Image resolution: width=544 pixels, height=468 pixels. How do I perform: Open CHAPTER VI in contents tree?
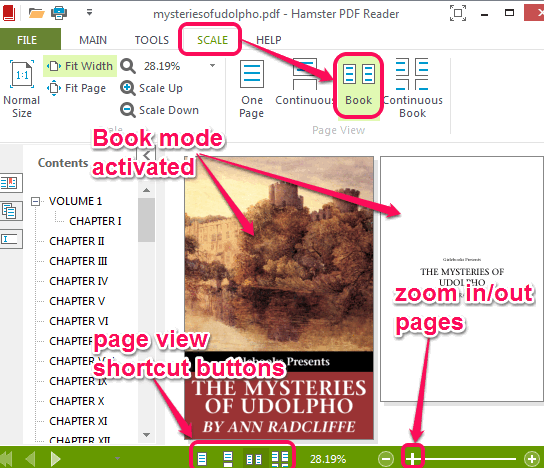[79, 321]
